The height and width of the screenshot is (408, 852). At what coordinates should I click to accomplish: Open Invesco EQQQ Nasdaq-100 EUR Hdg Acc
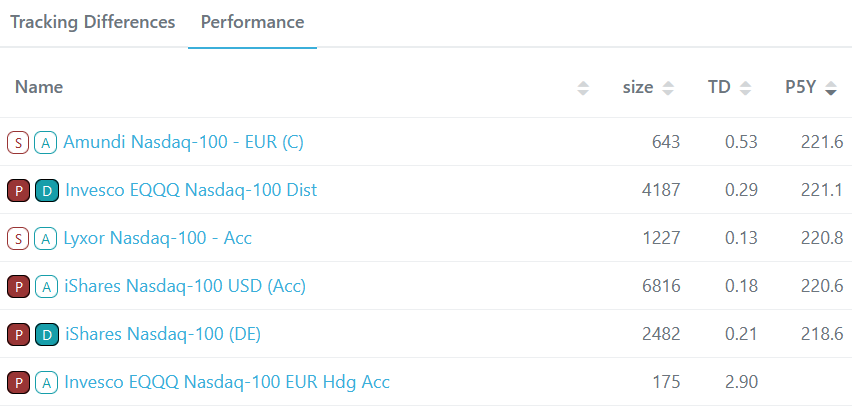(226, 382)
